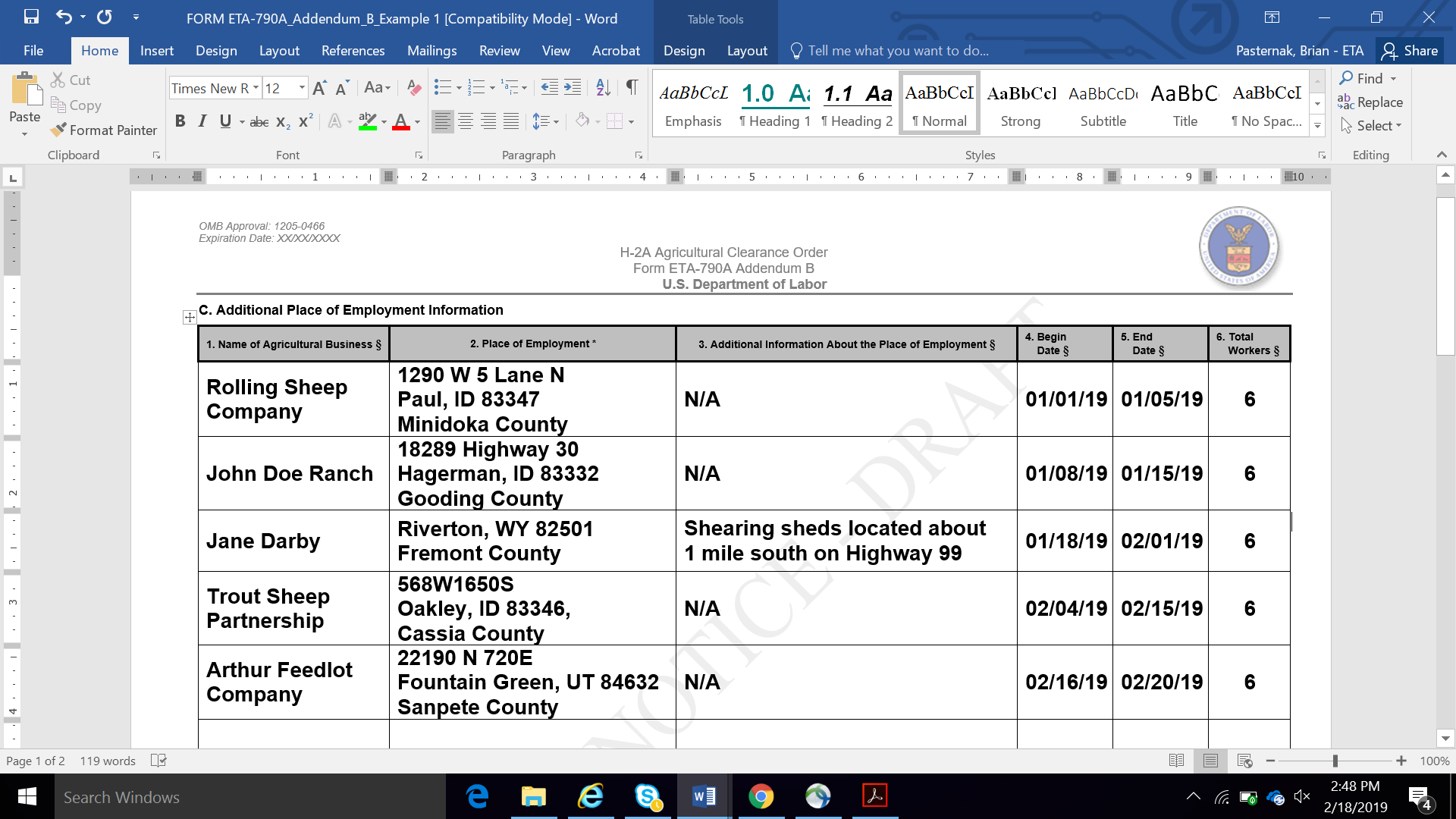This screenshot has height=819, width=1456.
Task: Click the zoom slider handle
Action: [1335, 761]
